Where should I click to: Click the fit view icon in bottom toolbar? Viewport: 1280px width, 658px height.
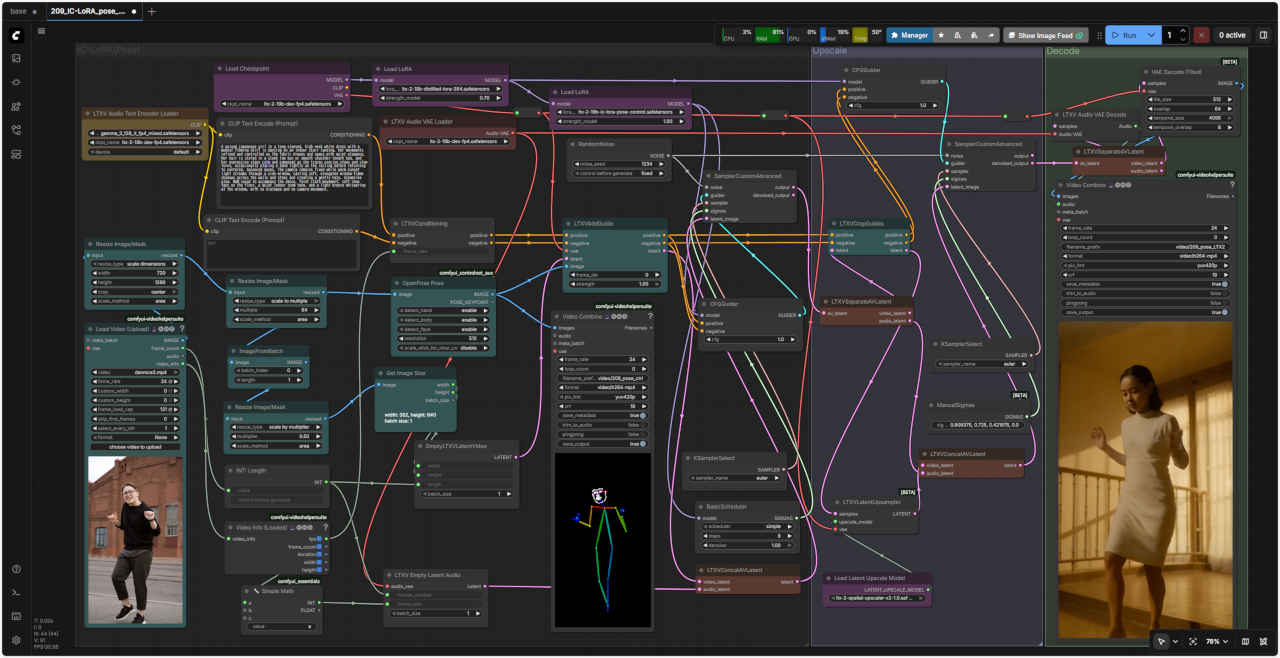pyautogui.click(x=1192, y=641)
